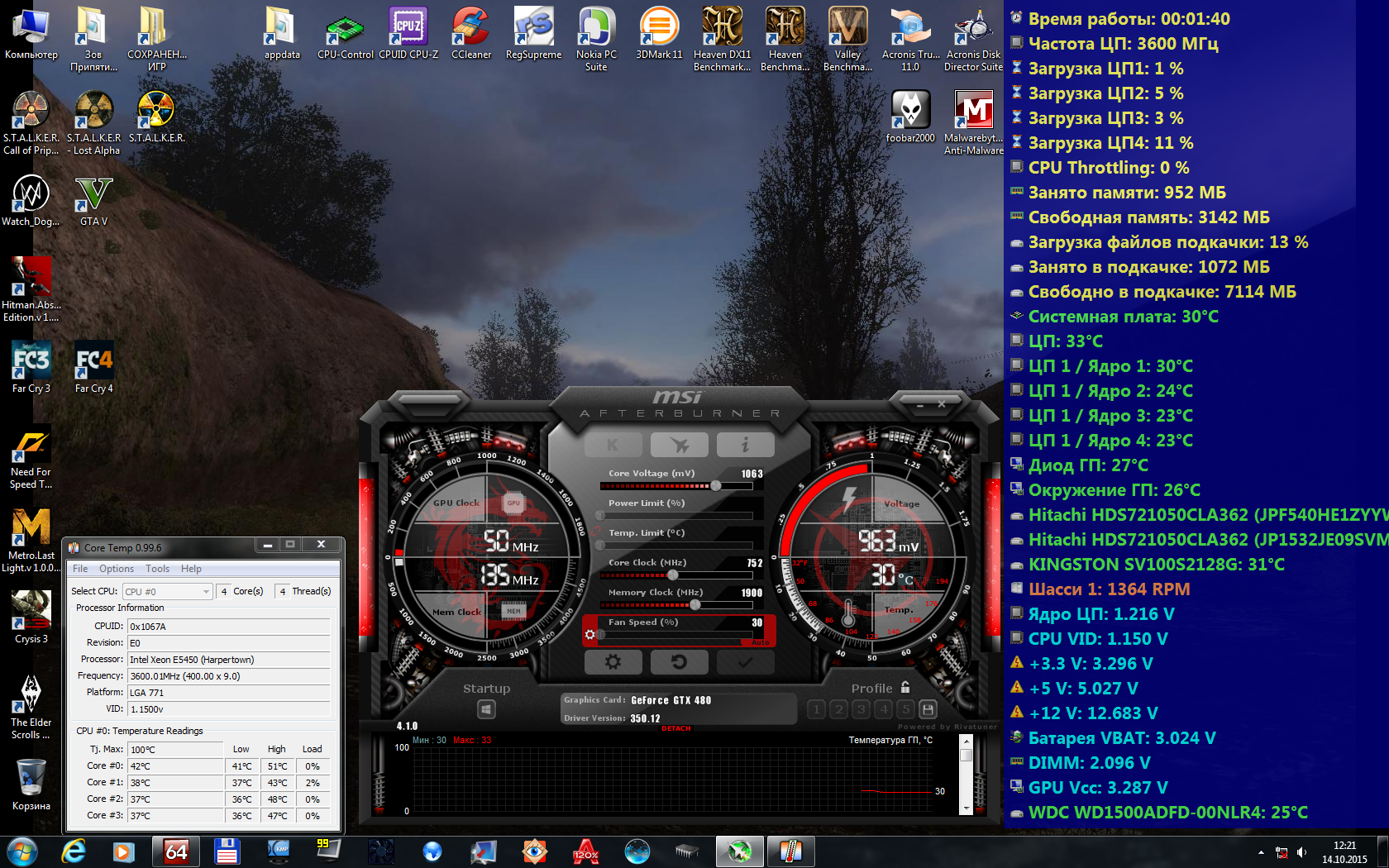Select the Valley Benchmark desktop icon
1389x868 pixels.
[847, 40]
